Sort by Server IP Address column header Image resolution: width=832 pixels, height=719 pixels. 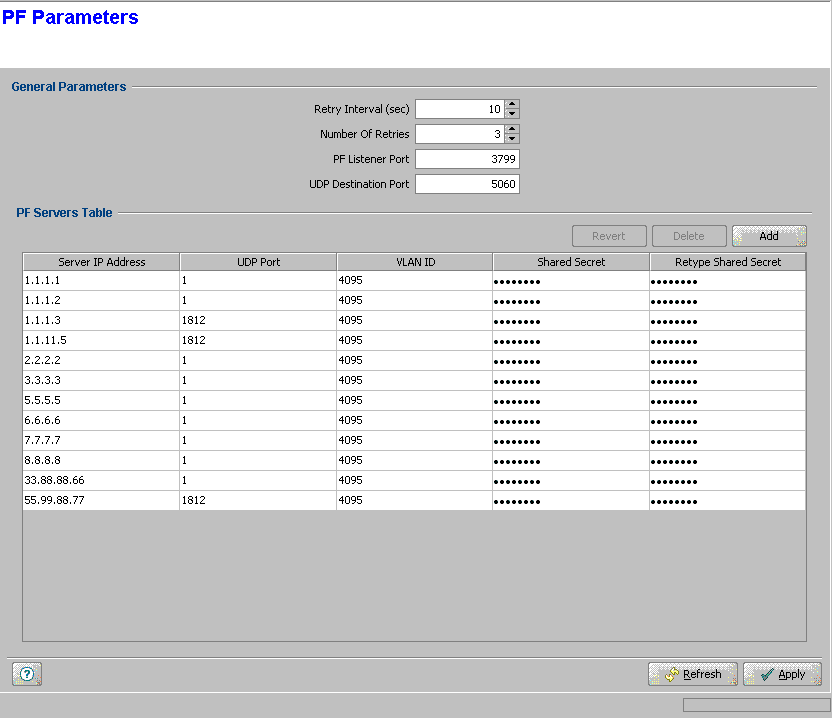click(x=101, y=262)
